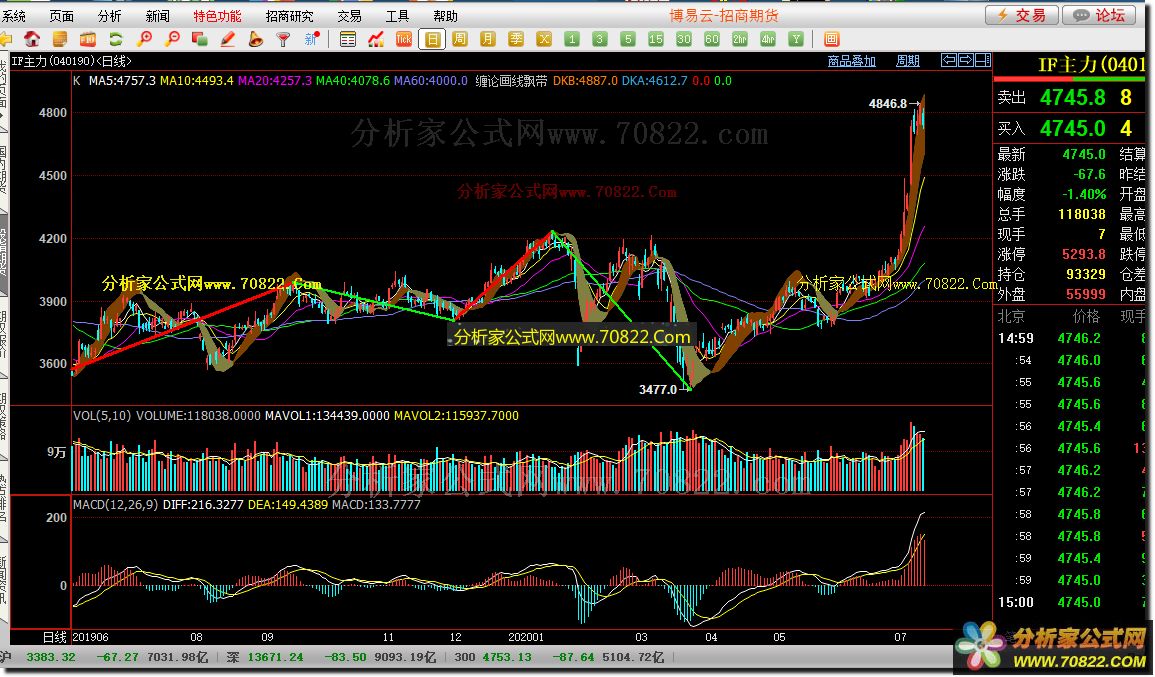This screenshot has width=1155, height=677.
Task: Click the 交易 button with lightning icon
Action: coord(1022,15)
